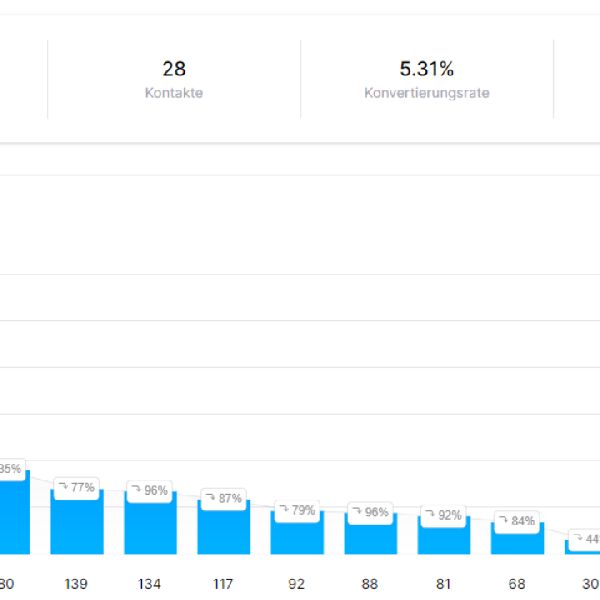Click the blue bar with value 139
Screen dimensions: 600x600
tap(77, 525)
